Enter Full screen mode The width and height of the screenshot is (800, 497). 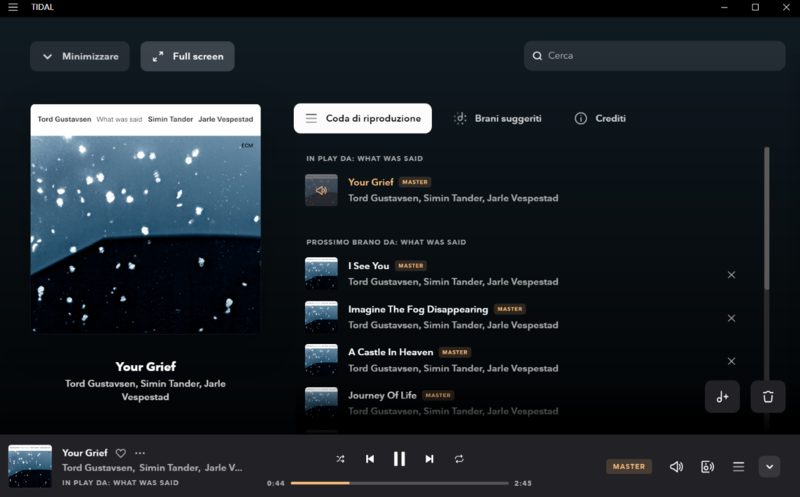(188, 56)
